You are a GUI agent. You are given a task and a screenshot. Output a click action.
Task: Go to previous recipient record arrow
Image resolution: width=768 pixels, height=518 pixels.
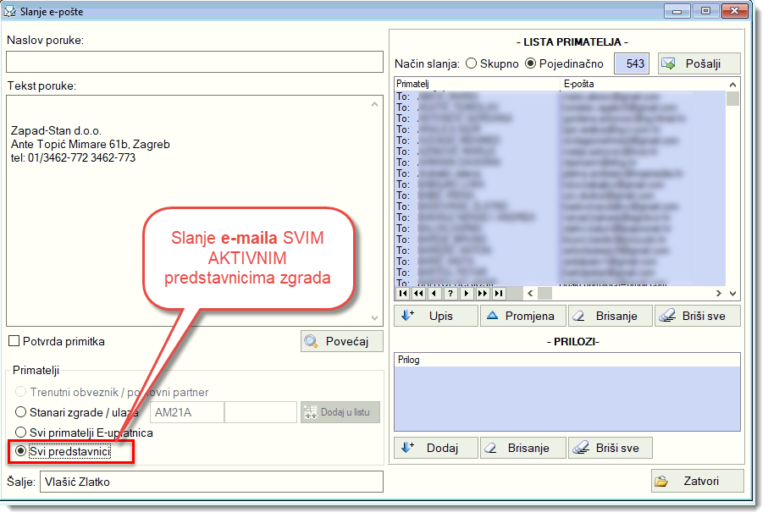coord(435,293)
